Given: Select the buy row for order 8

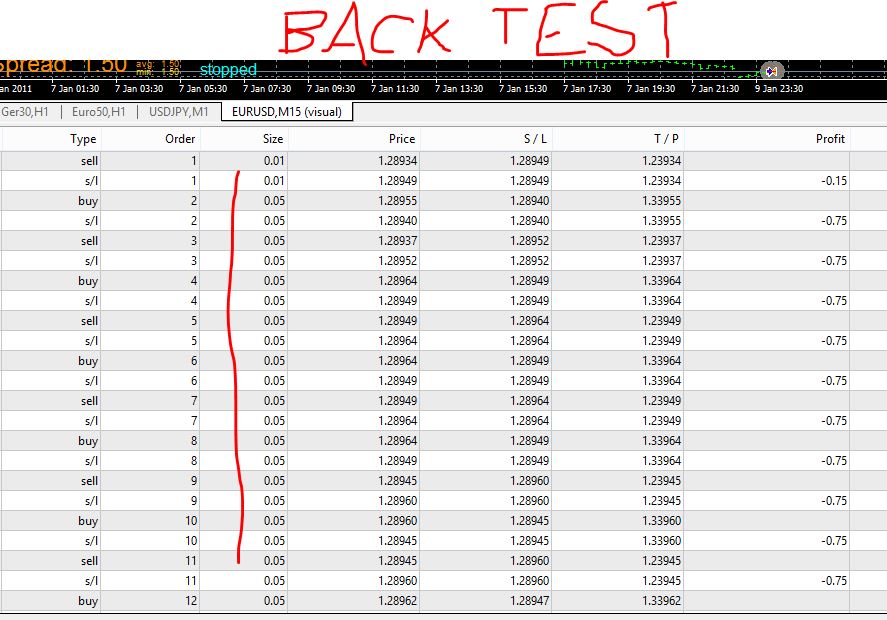Looking at the screenshot, I should point(444,441).
